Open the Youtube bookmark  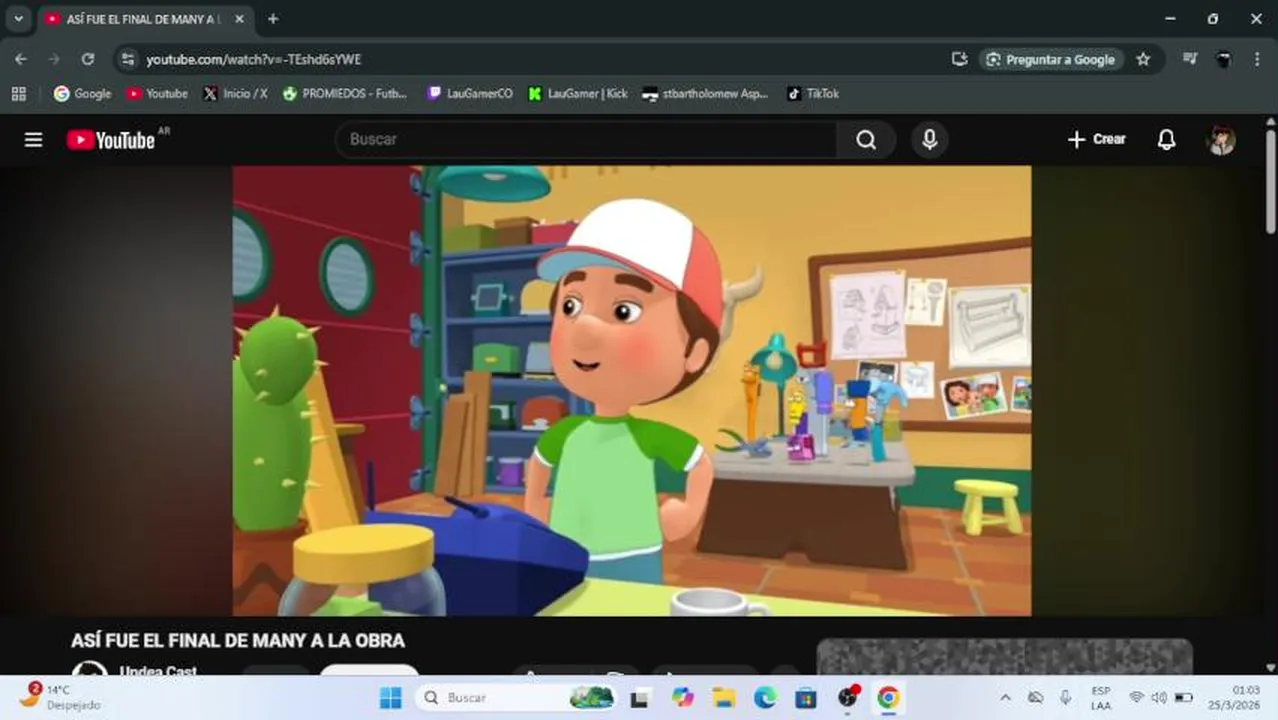[157, 93]
